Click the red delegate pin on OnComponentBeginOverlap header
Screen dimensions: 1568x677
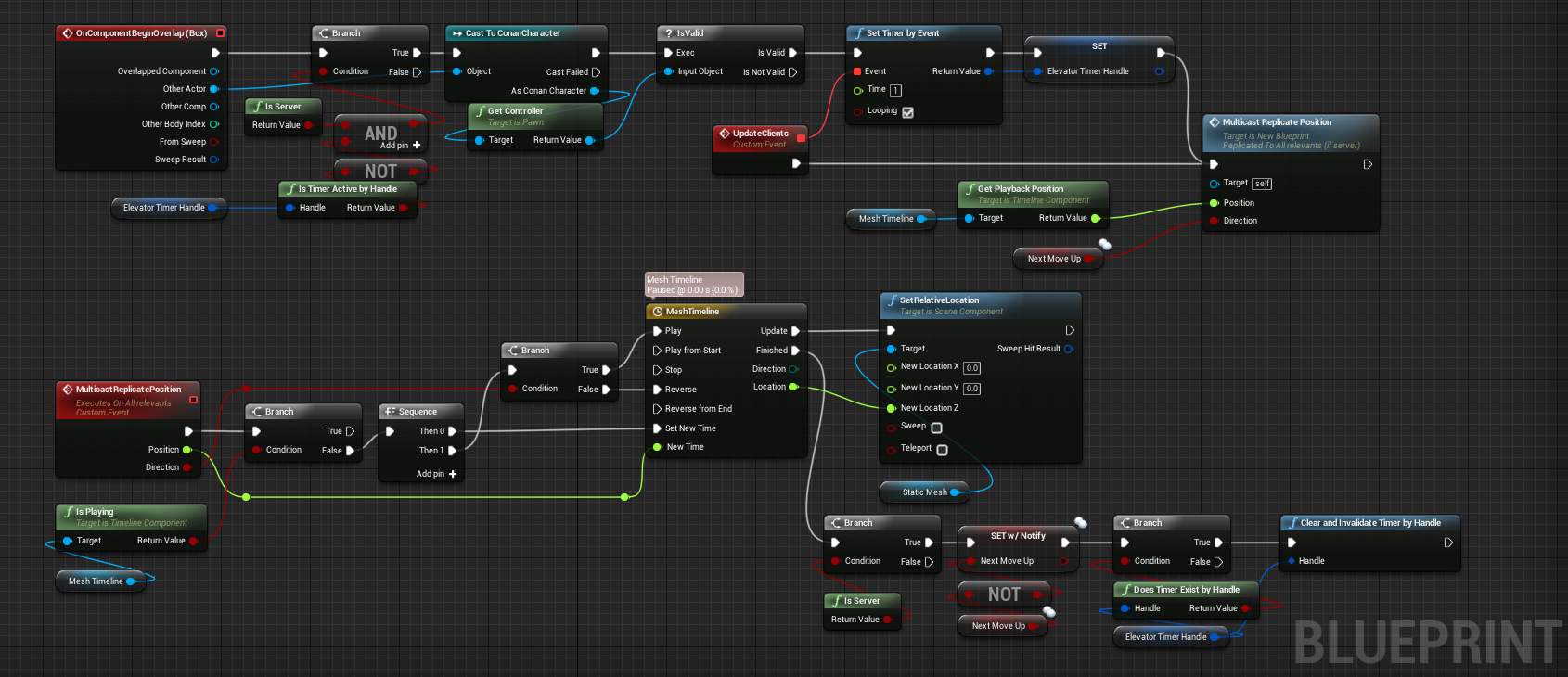coord(220,33)
